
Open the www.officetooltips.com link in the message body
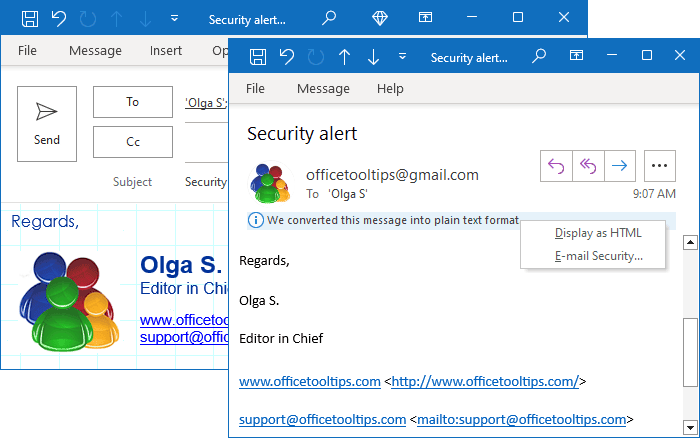[310, 382]
